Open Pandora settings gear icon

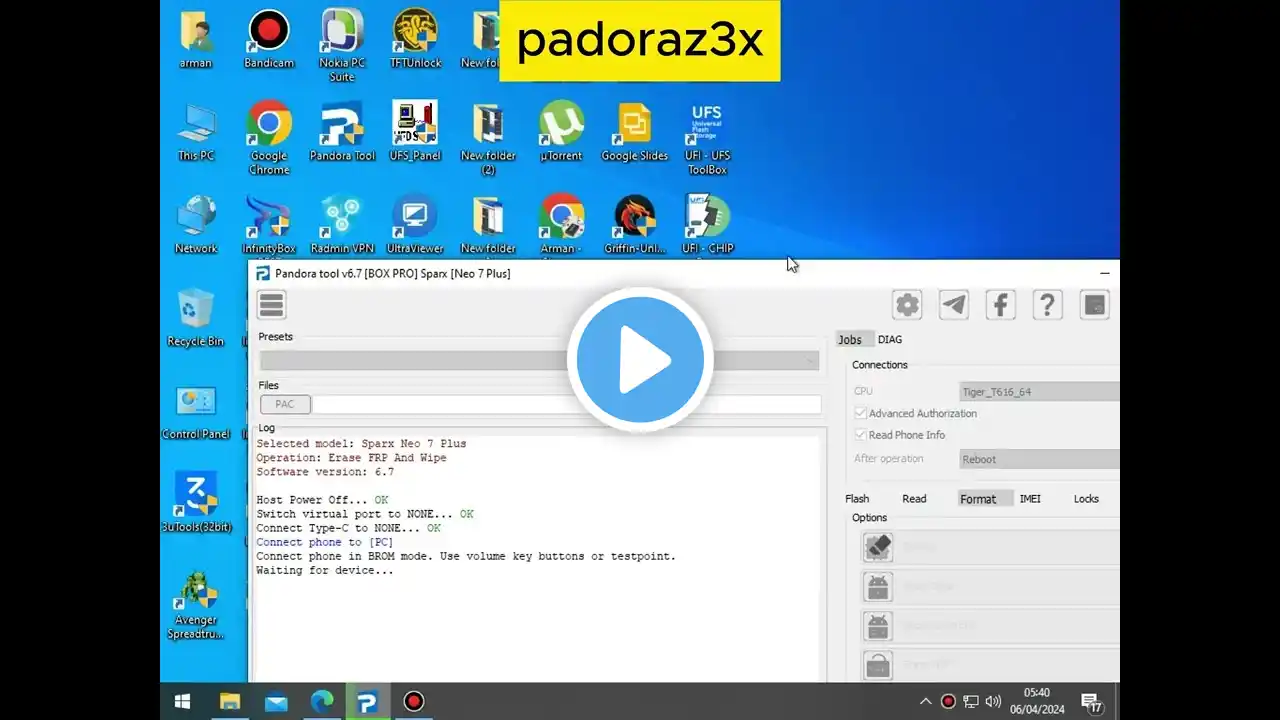(907, 305)
